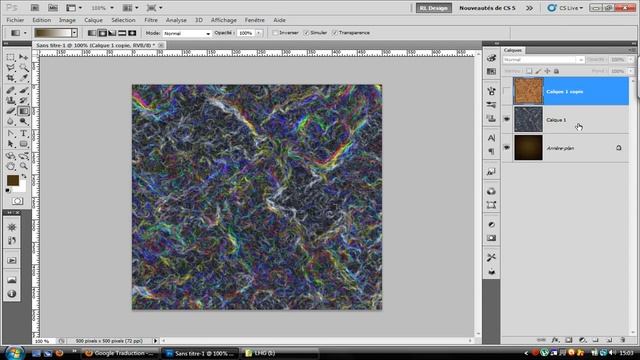Open the Edition menu
Screen dimensions: 640x360
point(42,20)
